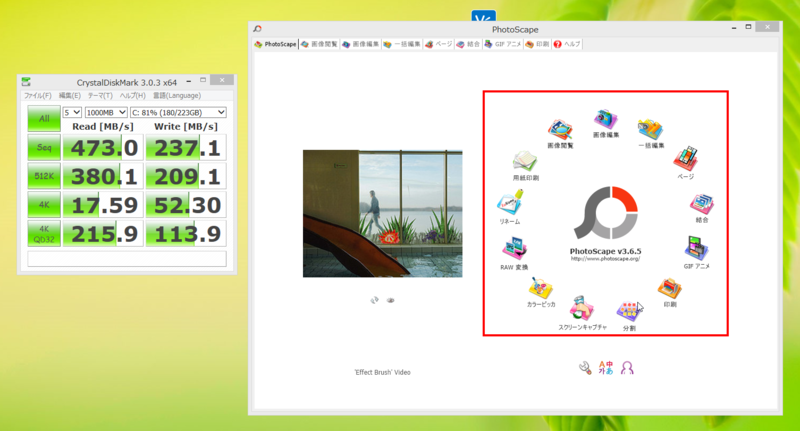Expand the test count dropdown showing 5
This screenshot has height=431, width=800.
pos(72,112)
